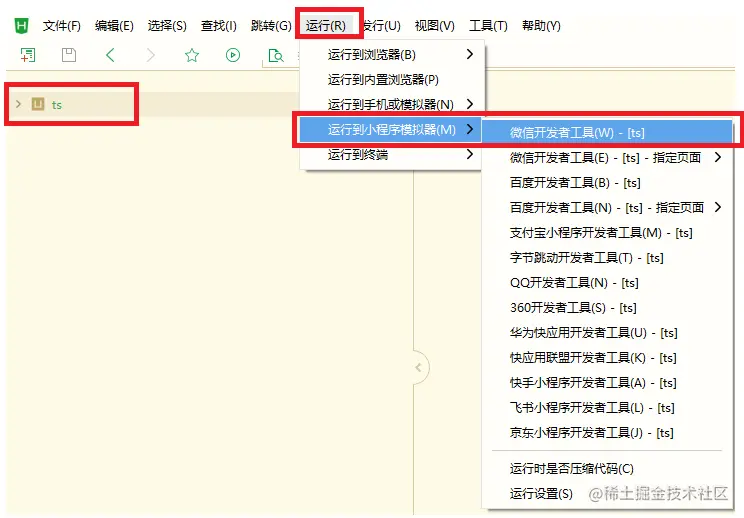The width and height of the screenshot is (744, 518).
Task: Open the 跳转(G) menu
Action: point(271,26)
